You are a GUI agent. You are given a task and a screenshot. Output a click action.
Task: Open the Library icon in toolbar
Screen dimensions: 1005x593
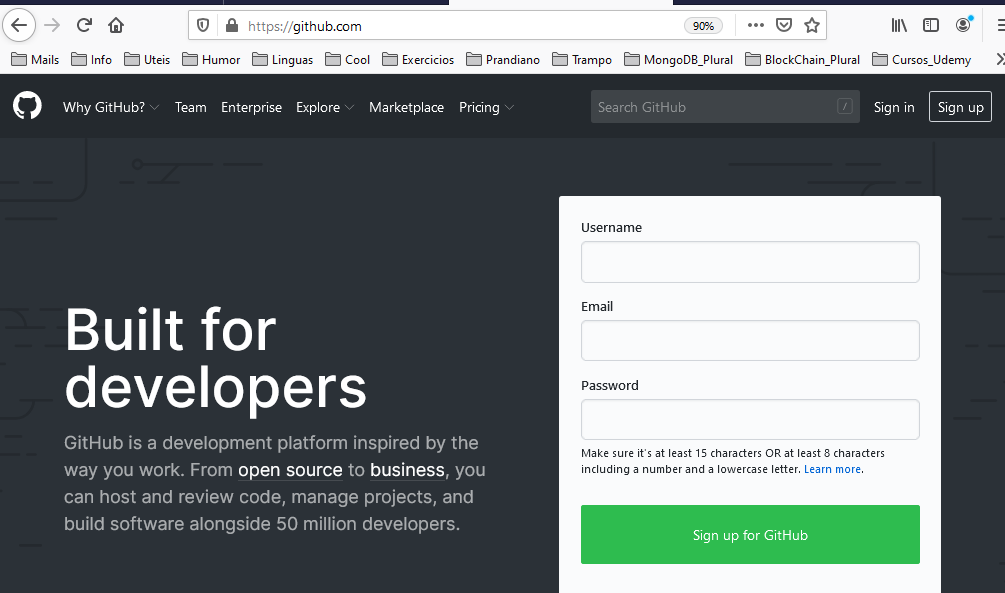point(899,26)
